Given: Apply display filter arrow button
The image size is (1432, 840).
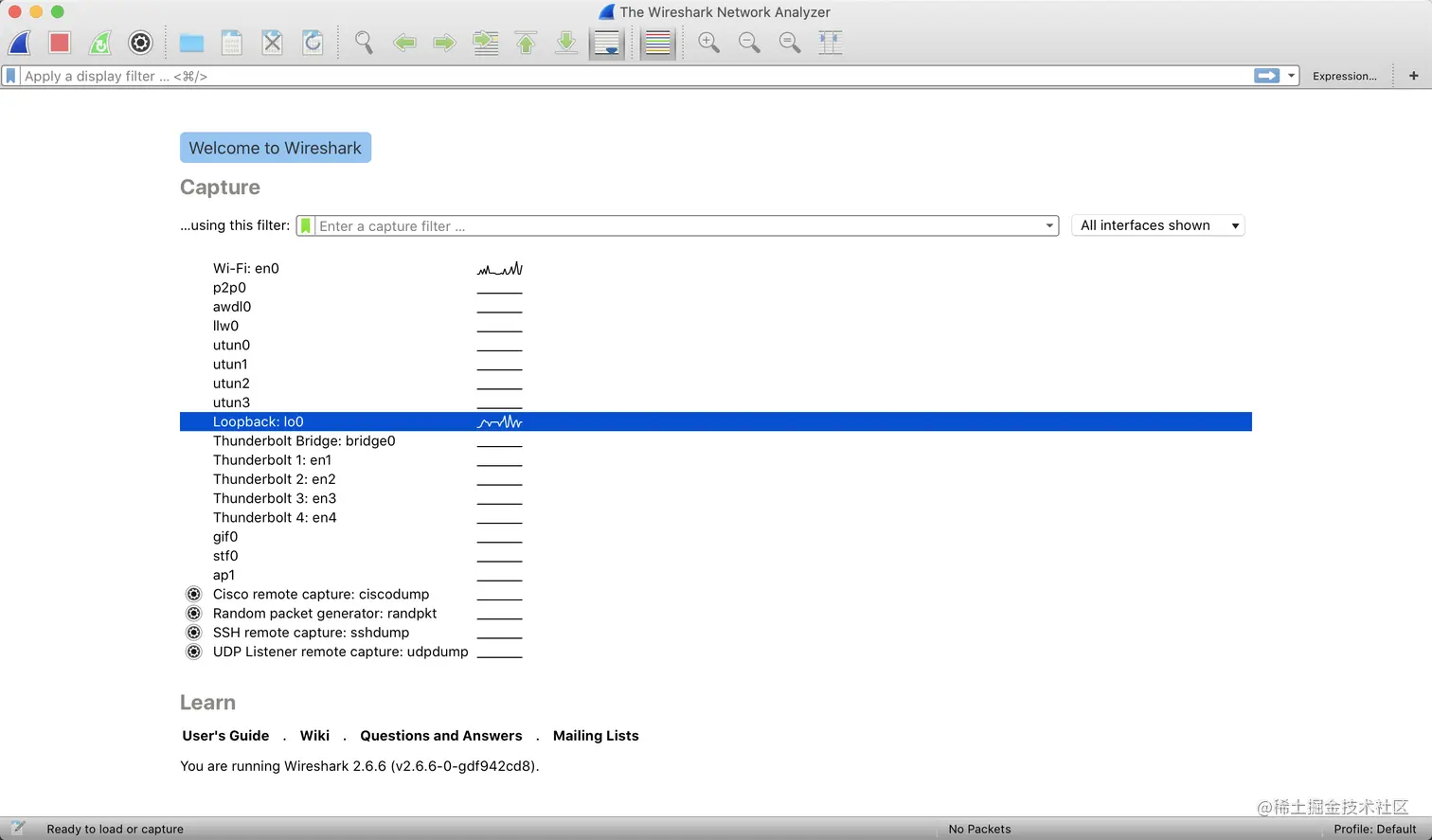Looking at the screenshot, I should [1266, 76].
